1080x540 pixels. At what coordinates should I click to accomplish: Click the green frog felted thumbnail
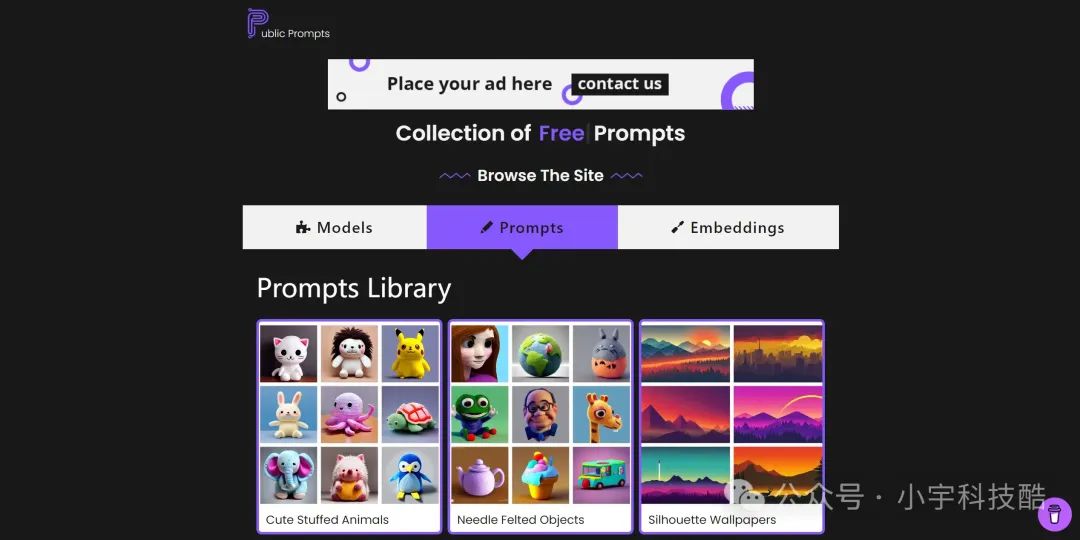click(480, 414)
